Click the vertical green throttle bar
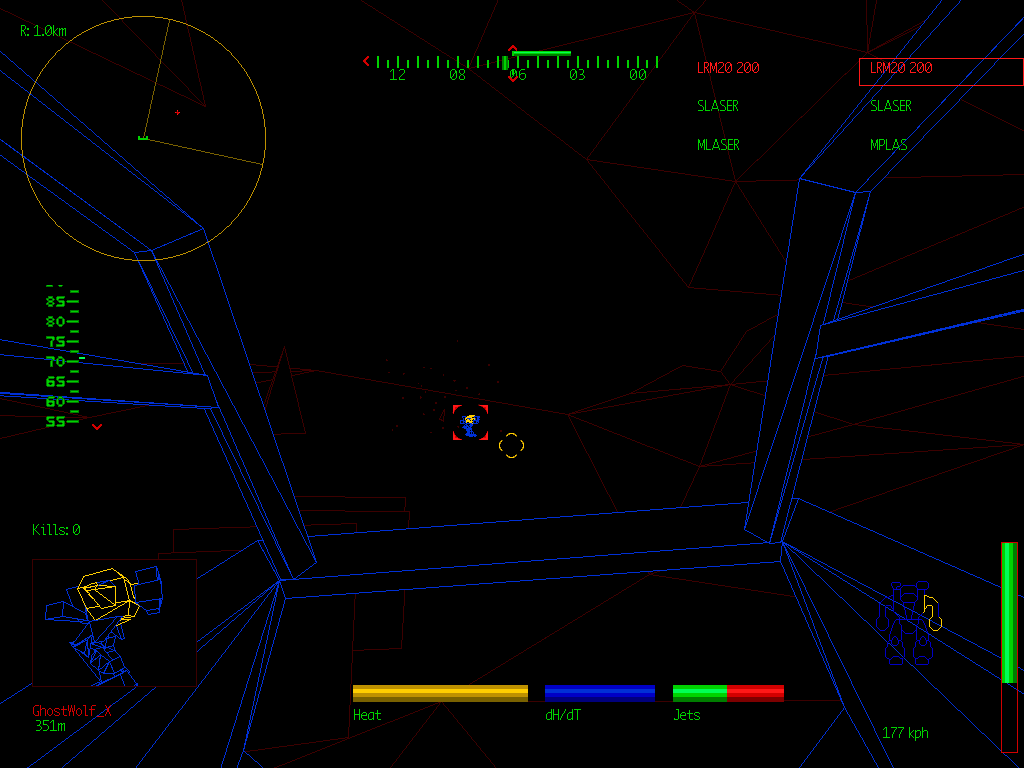The image size is (1024, 768). (x=1009, y=612)
